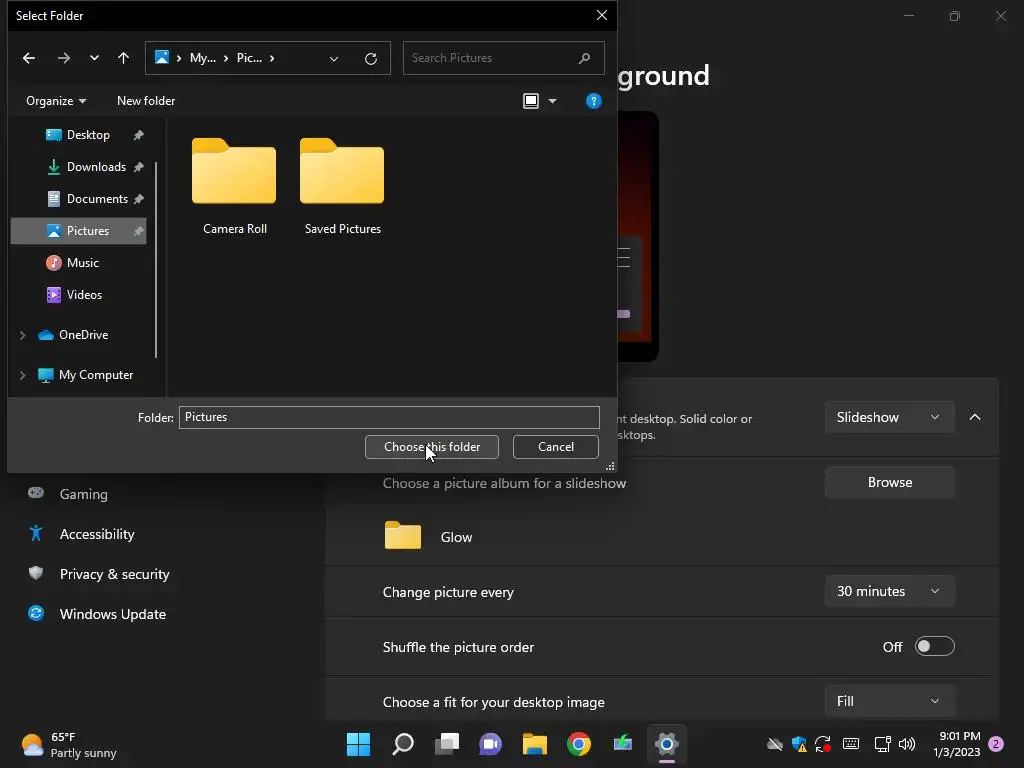Open Google Chrome from taskbar
The width and height of the screenshot is (1024, 768).
coord(579,744)
